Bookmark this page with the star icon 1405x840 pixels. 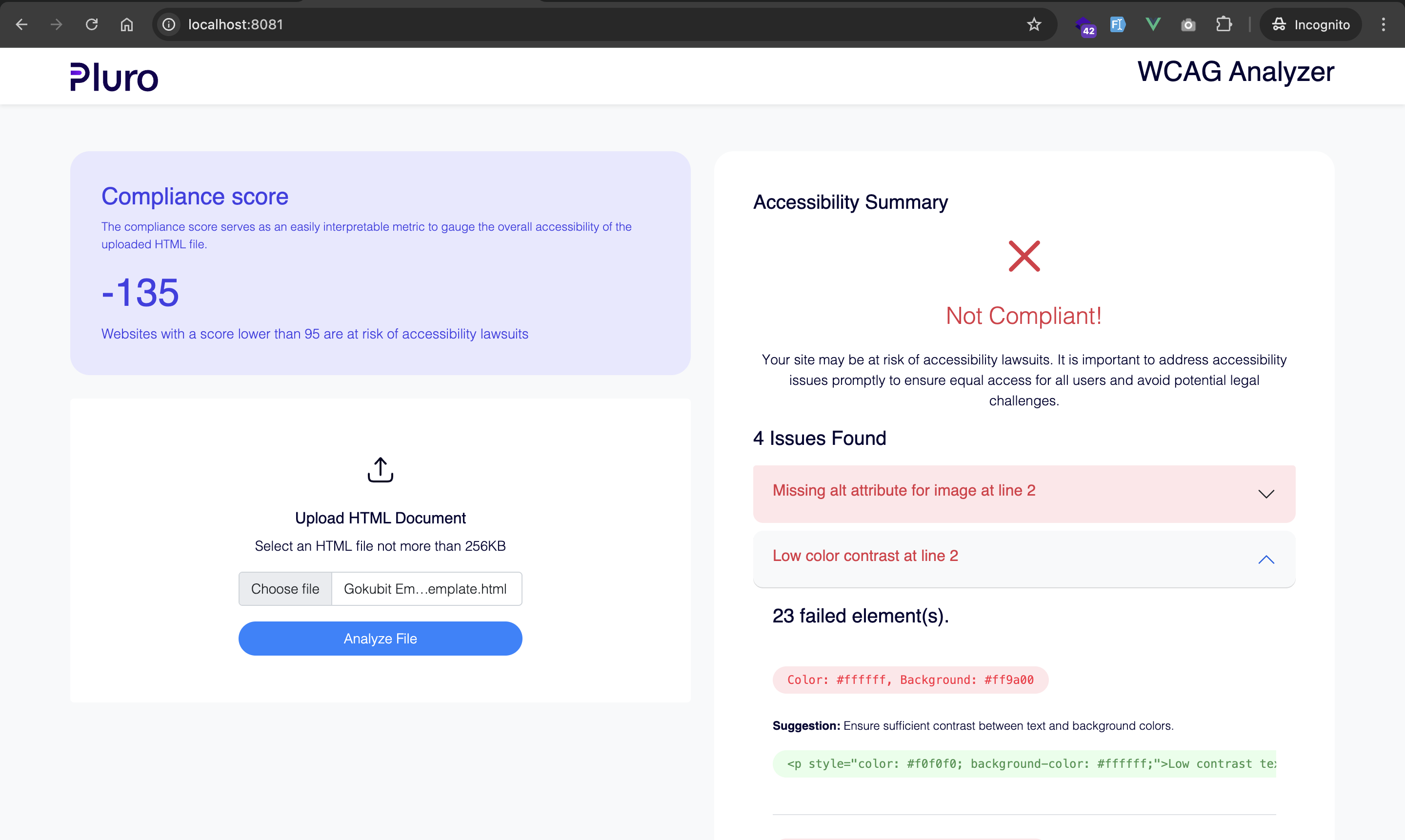[1034, 24]
